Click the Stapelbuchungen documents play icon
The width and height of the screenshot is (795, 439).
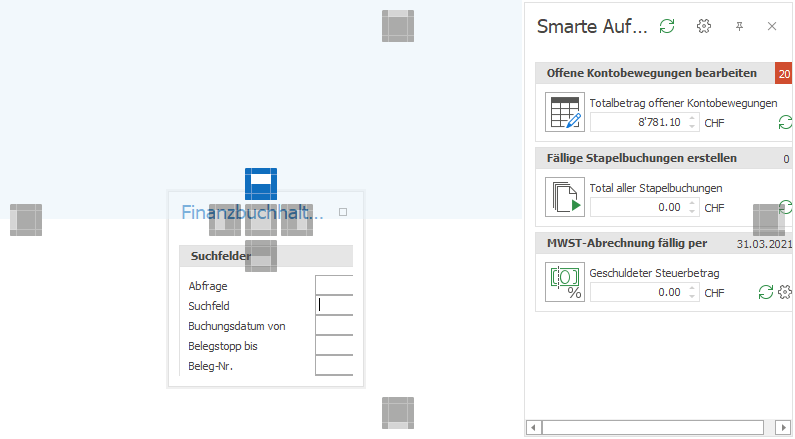pos(565,197)
